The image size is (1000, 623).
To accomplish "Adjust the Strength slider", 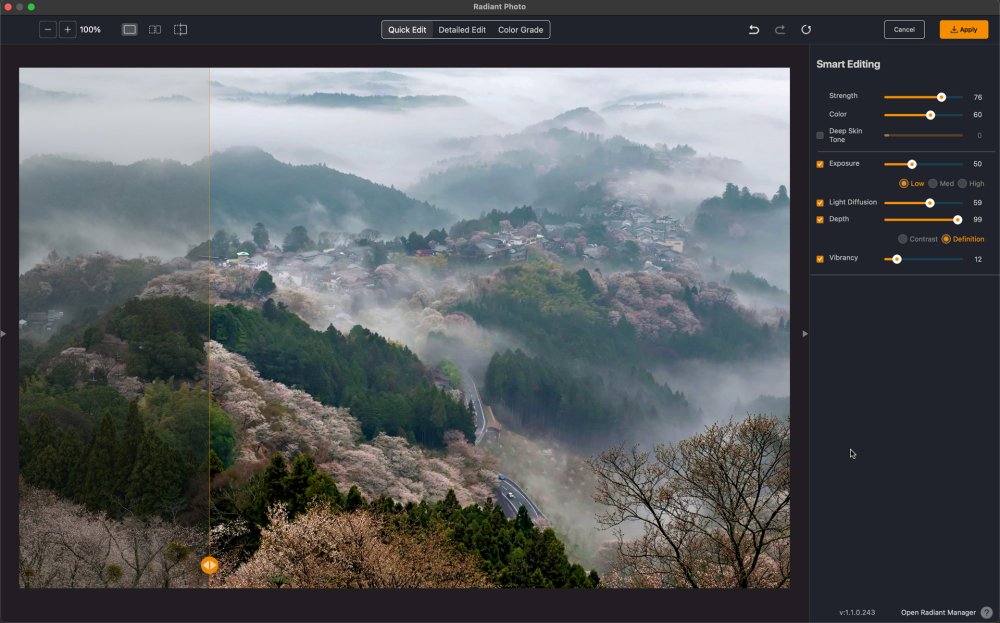I will 941,98.
